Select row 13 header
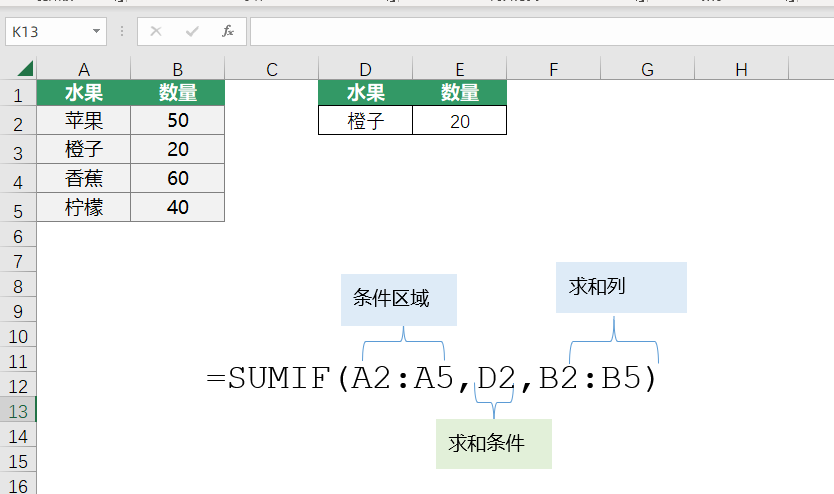 [18, 411]
